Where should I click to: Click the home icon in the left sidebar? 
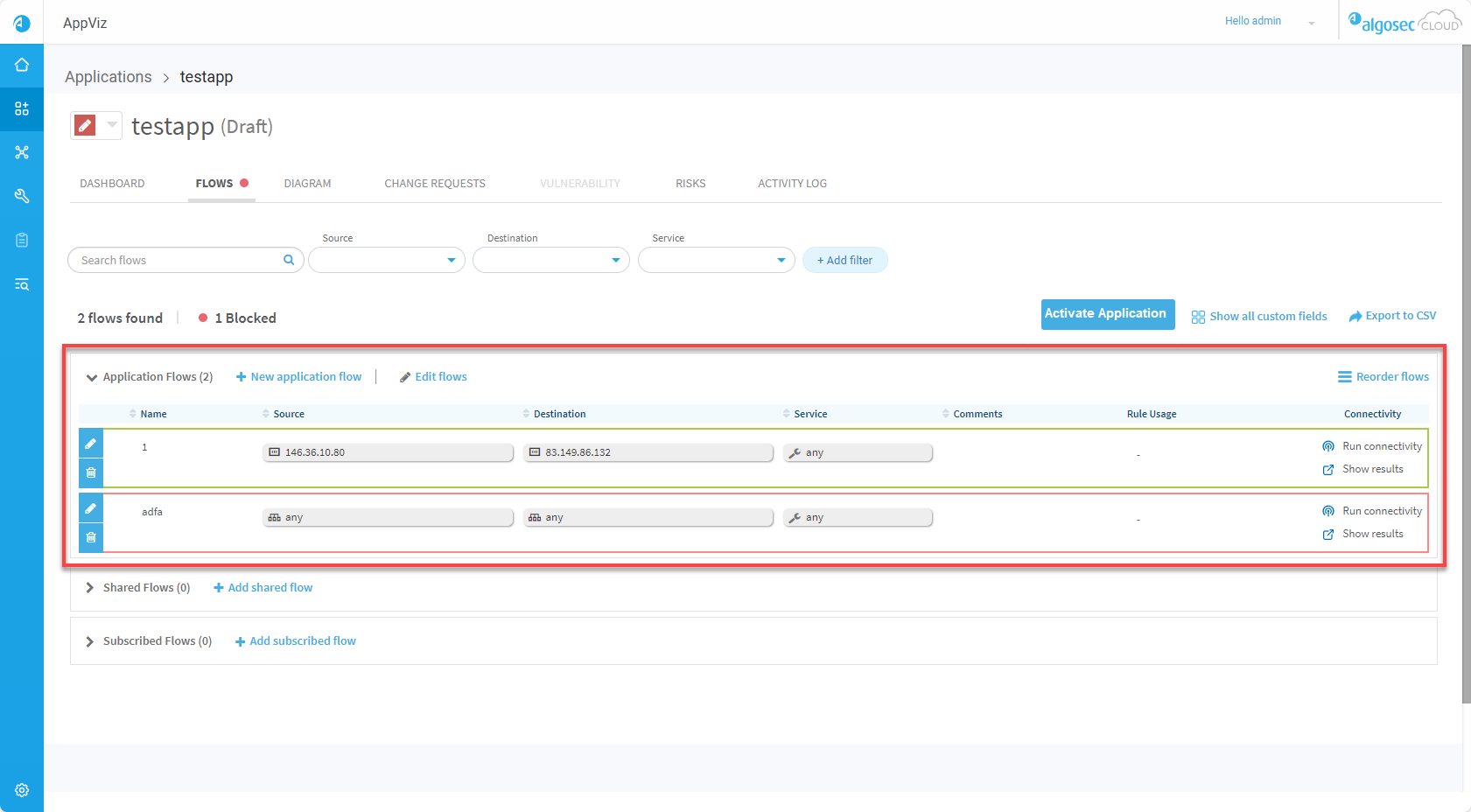pyautogui.click(x=22, y=65)
